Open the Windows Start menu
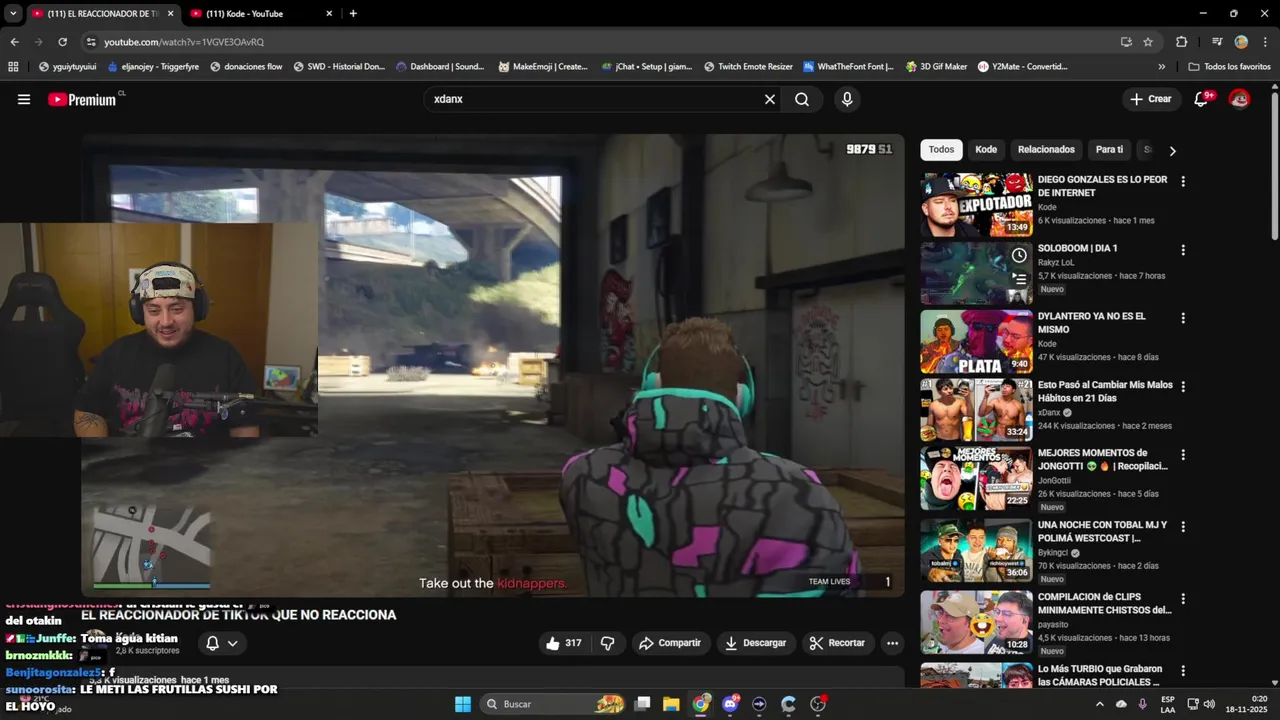The height and width of the screenshot is (720, 1280). pos(463,704)
